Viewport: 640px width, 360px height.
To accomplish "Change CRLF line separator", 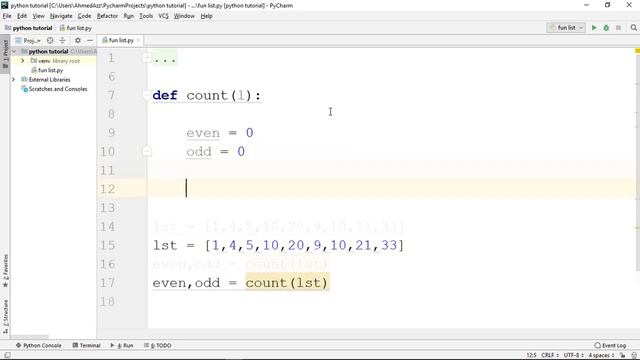I will [x=550, y=356].
